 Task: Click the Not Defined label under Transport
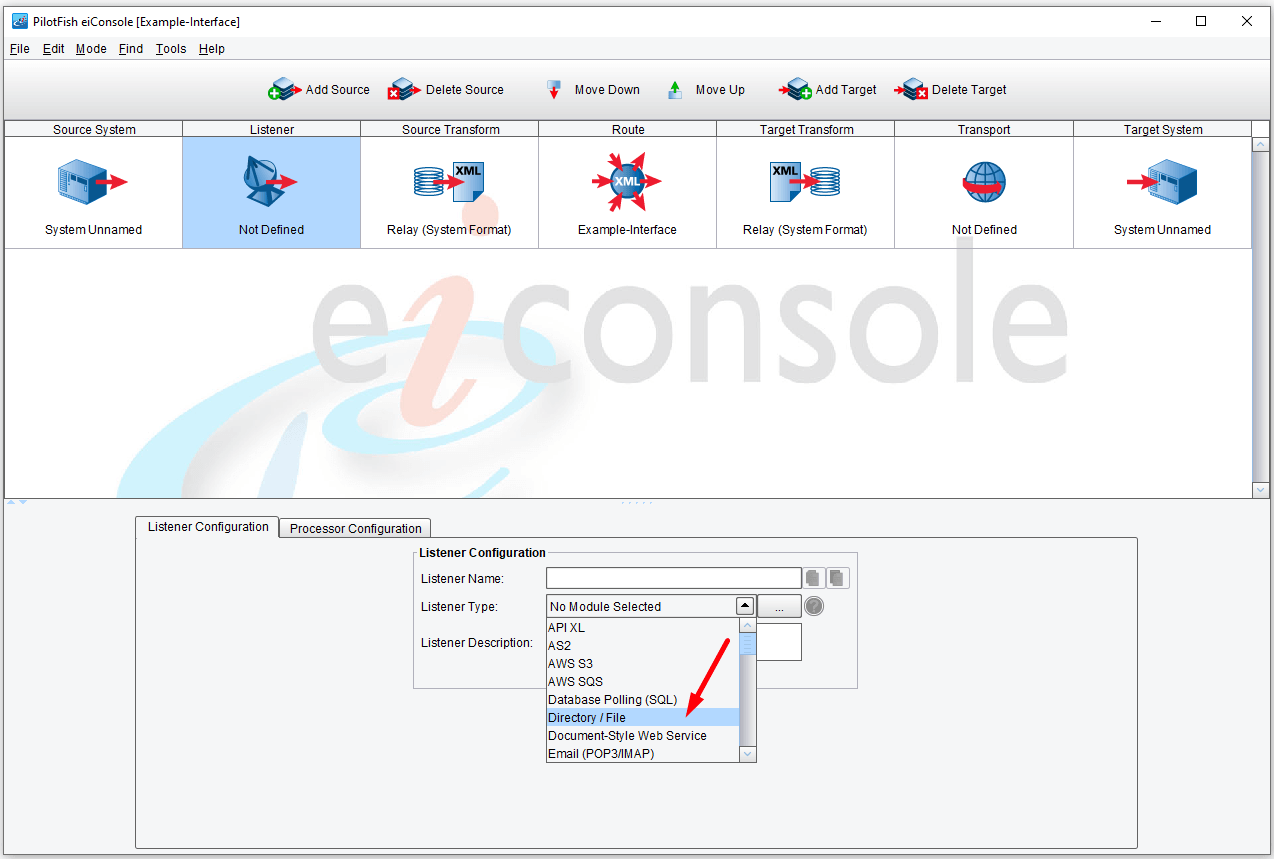tap(984, 230)
